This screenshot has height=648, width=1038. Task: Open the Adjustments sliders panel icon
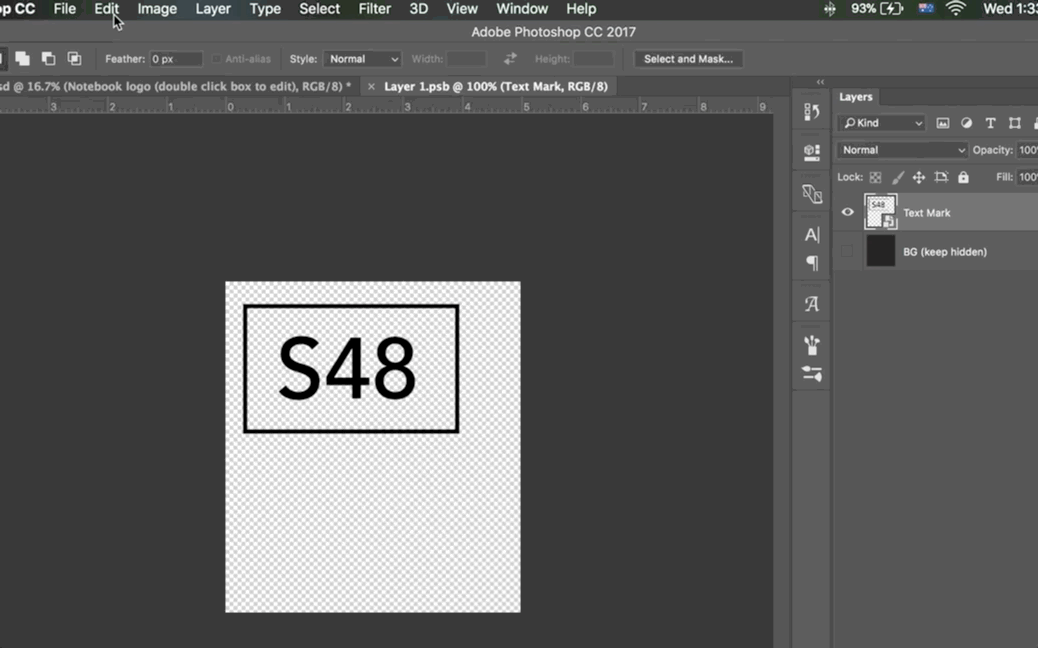812,373
